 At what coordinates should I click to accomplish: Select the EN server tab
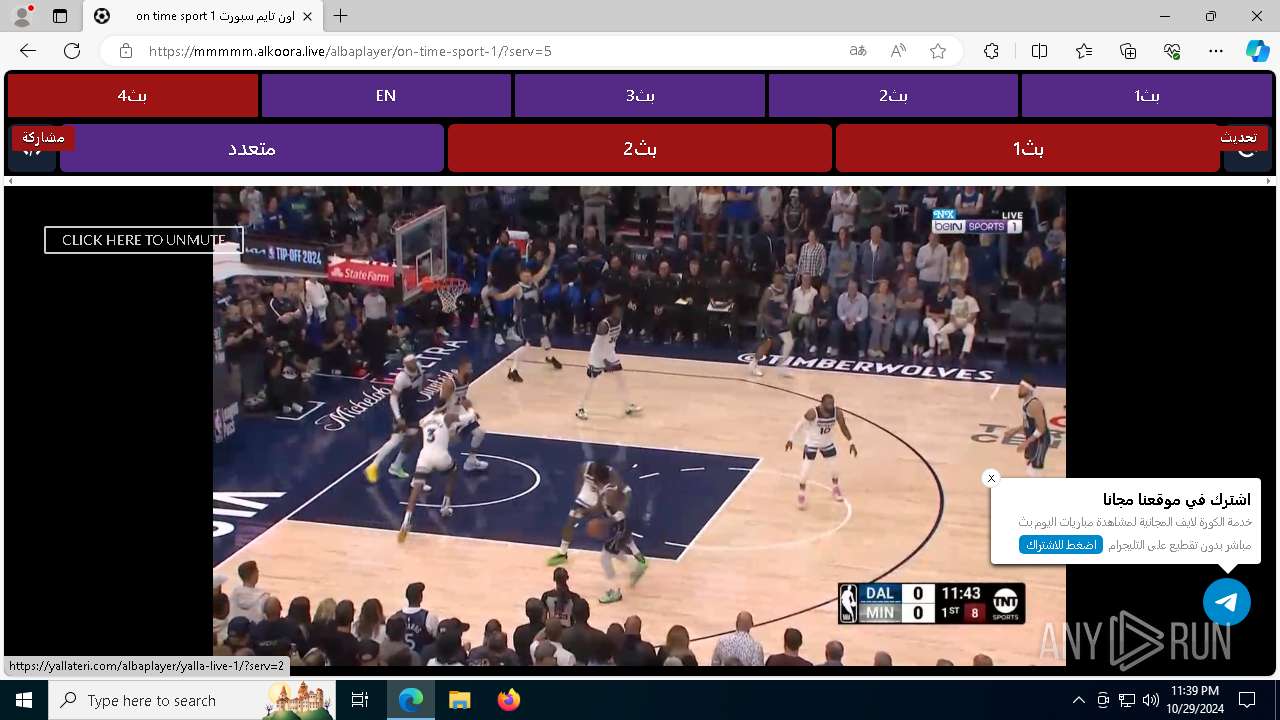coord(386,96)
